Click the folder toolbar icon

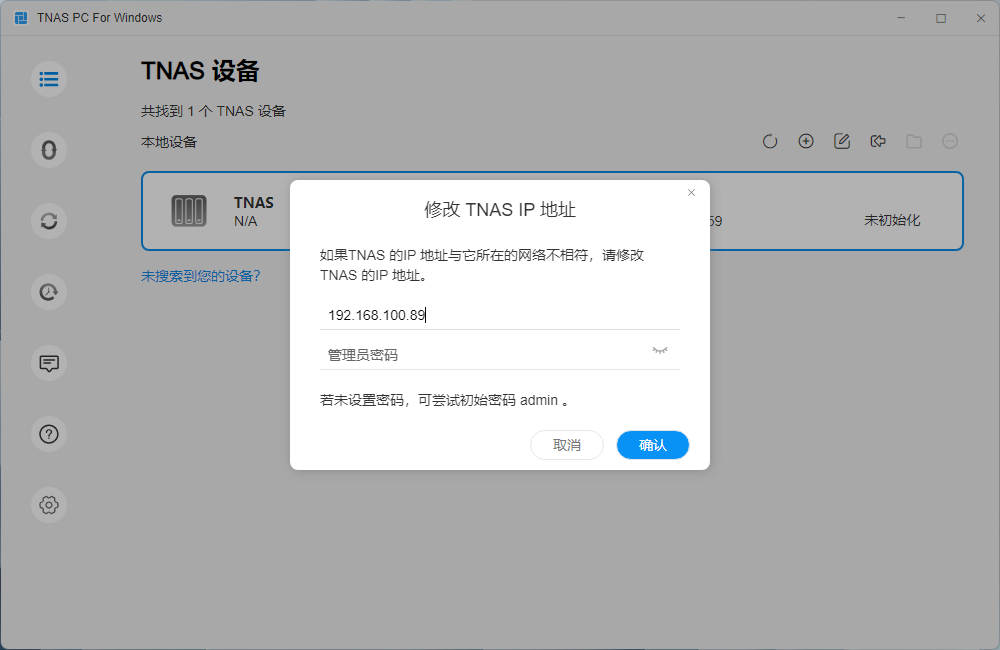point(914,141)
